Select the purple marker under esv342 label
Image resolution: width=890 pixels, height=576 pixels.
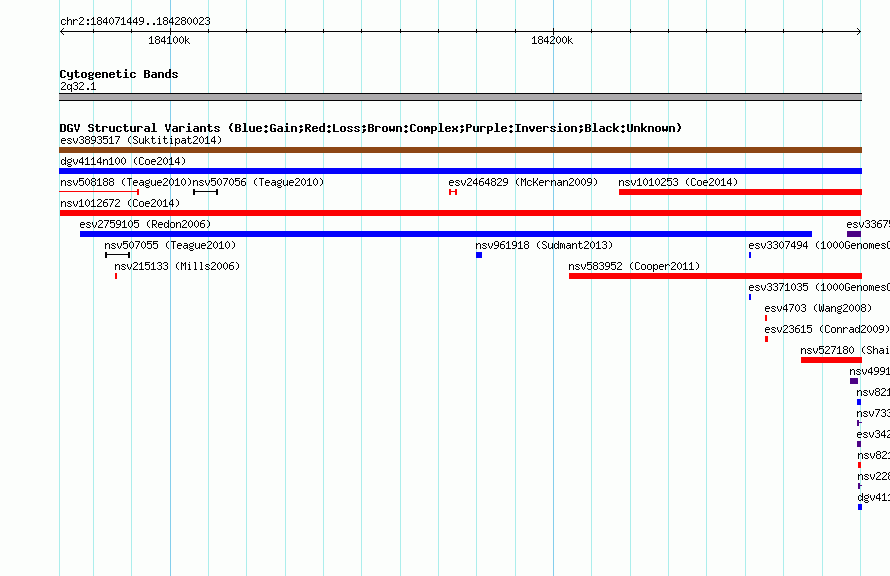(859, 444)
